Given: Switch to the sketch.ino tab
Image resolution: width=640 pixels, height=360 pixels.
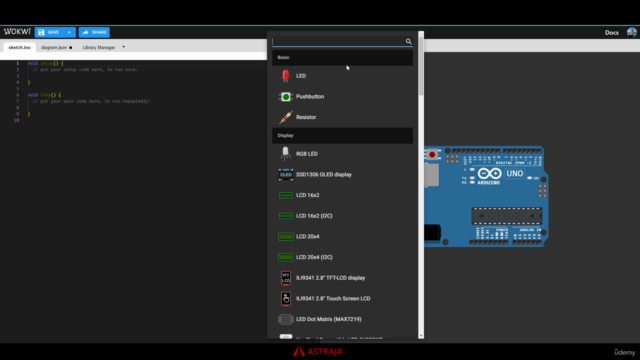Looking at the screenshot, I should click(20, 47).
